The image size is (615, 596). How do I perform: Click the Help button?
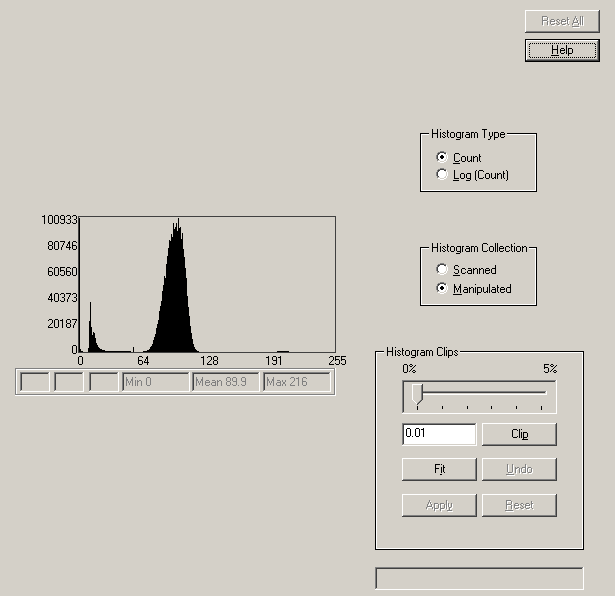(x=561, y=50)
